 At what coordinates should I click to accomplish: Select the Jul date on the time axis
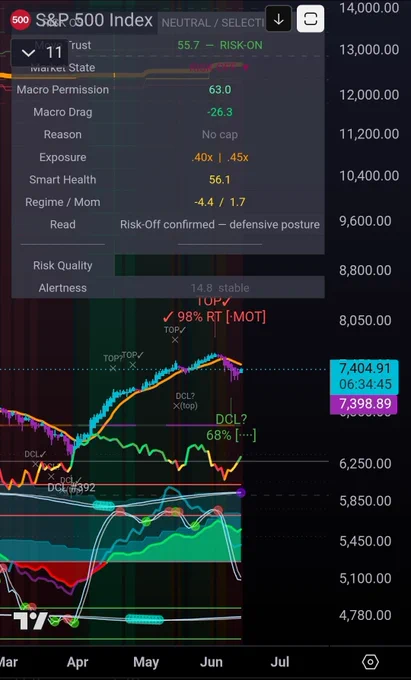click(280, 662)
